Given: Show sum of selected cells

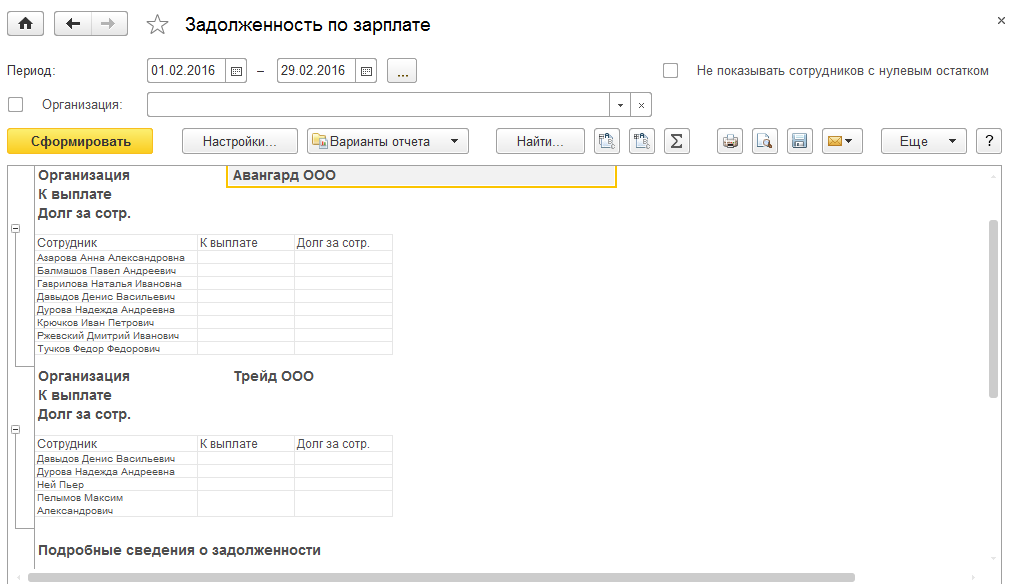Looking at the screenshot, I should click(676, 141).
